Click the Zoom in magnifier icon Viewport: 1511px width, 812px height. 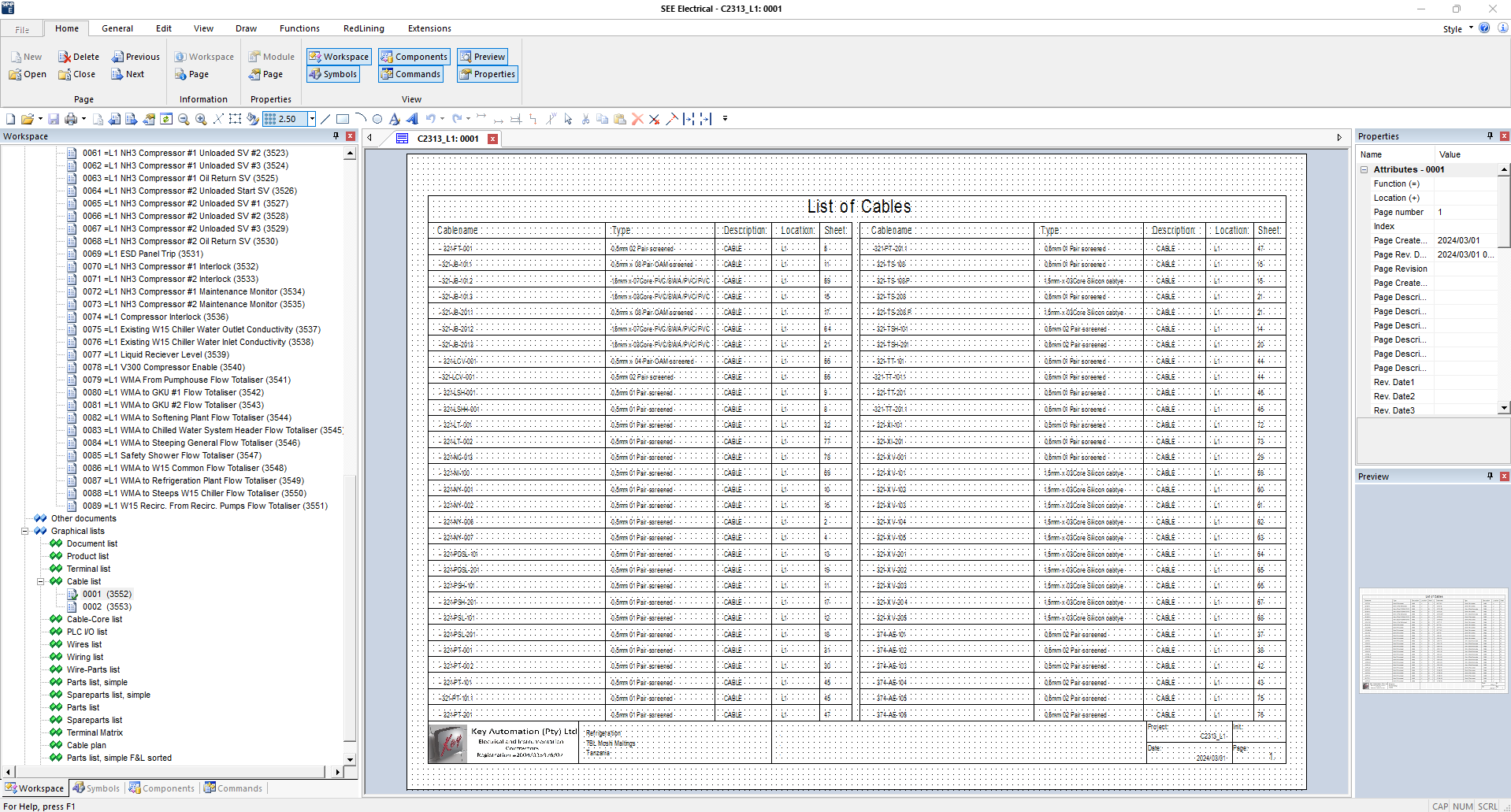coord(201,119)
